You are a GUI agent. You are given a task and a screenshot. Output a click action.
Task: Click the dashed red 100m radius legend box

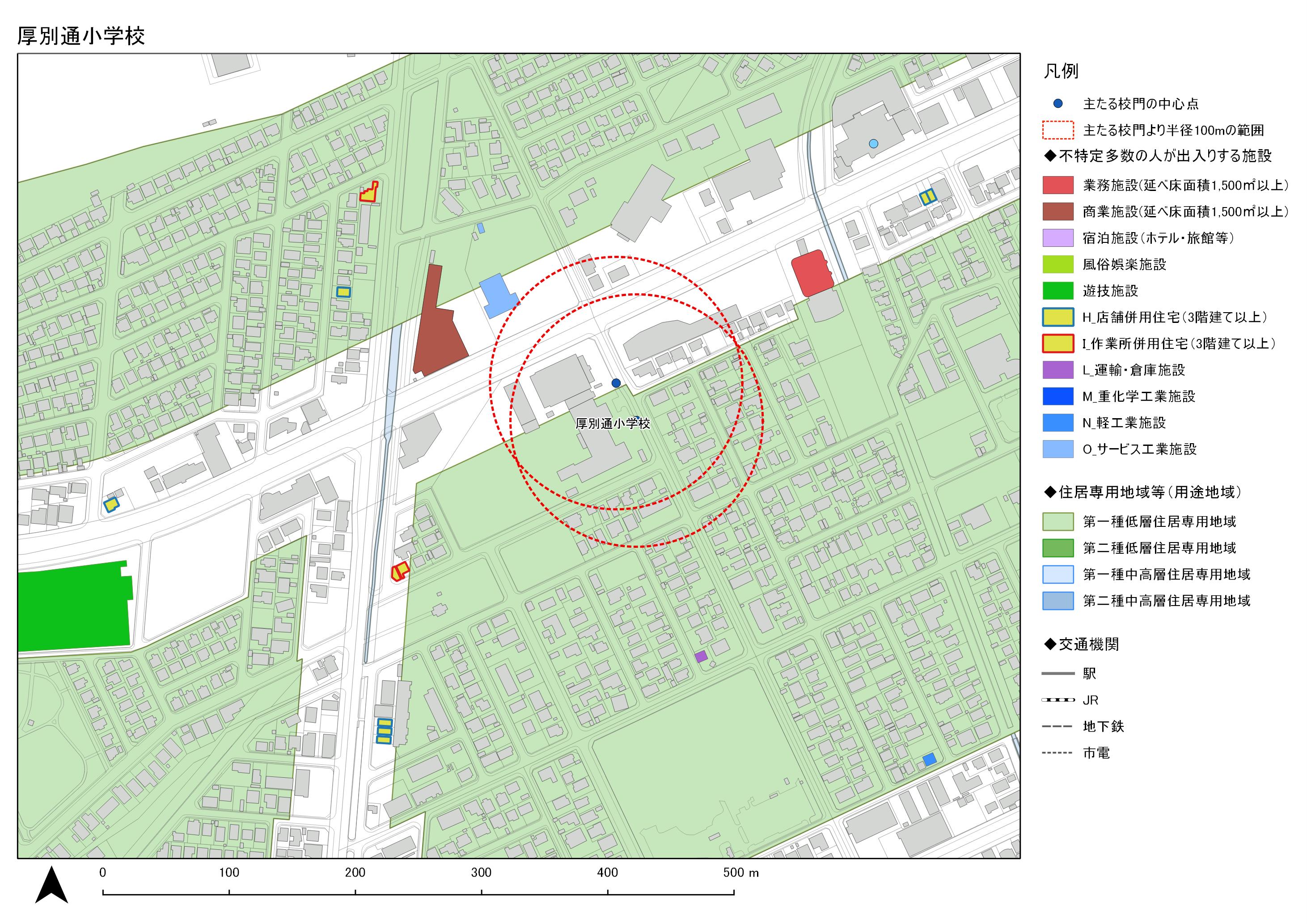[1057, 131]
